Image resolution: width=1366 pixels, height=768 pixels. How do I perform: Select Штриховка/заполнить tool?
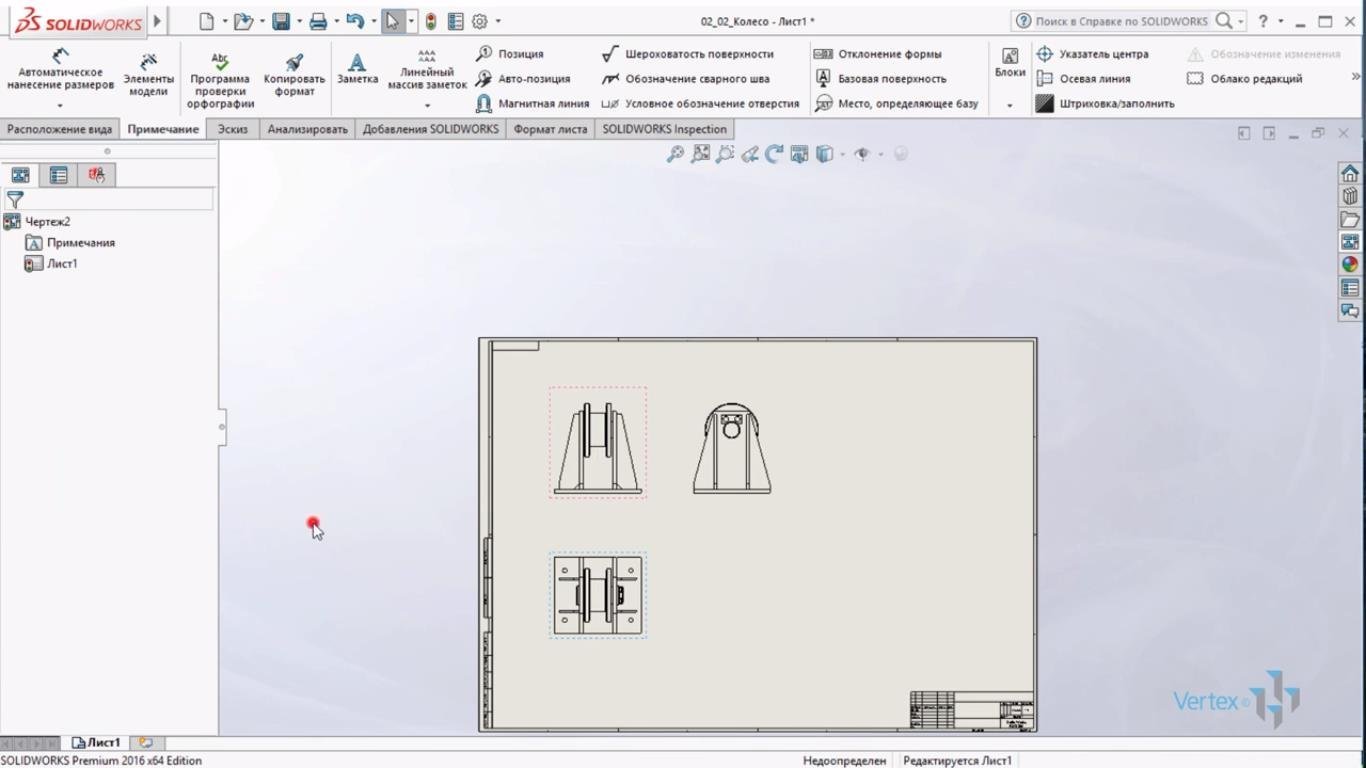tap(1105, 104)
